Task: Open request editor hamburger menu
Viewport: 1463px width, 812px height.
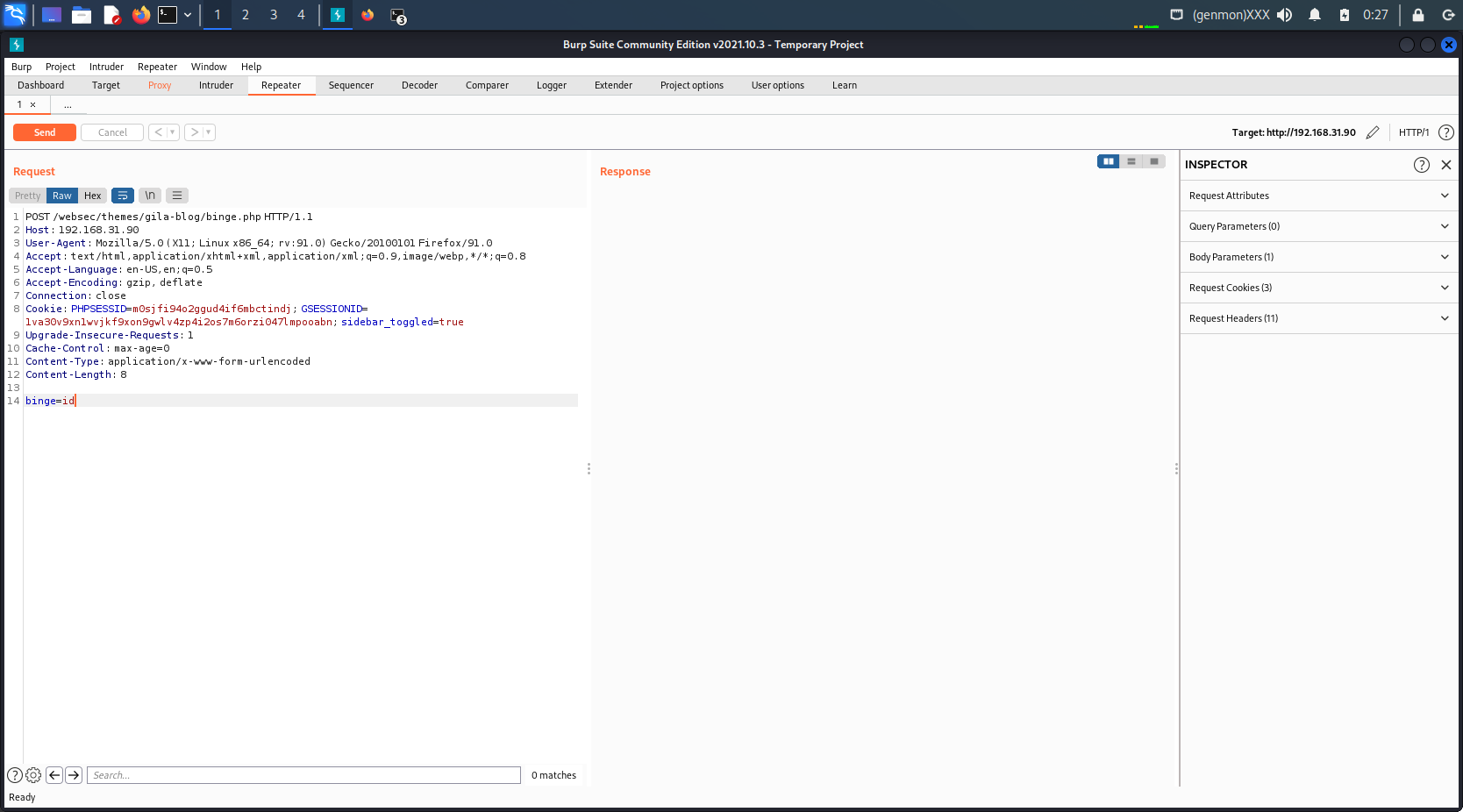Action: pos(177,196)
